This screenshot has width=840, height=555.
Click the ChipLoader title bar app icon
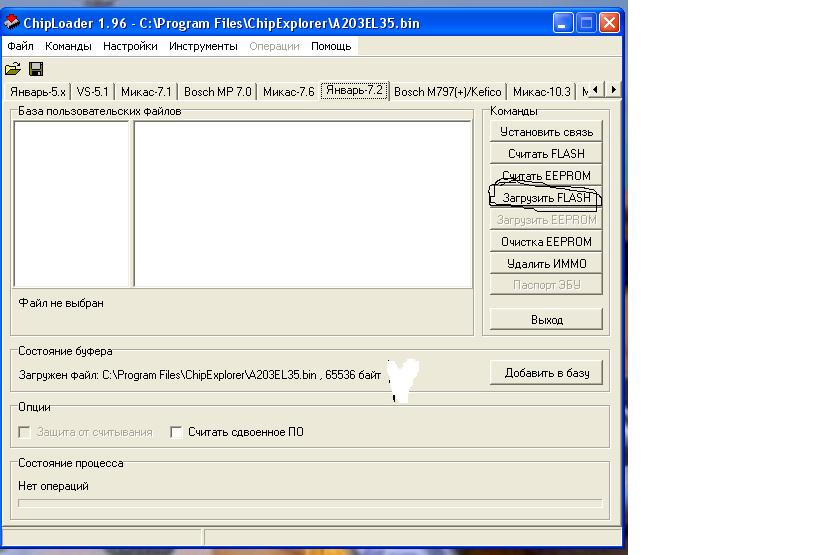click(12, 22)
